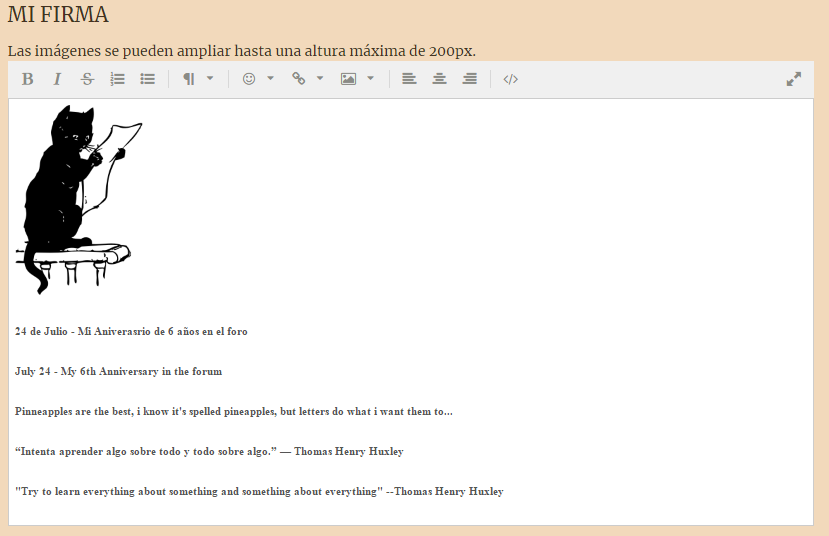
Task: Toggle italic formatting
Action: click(x=57, y=79)
